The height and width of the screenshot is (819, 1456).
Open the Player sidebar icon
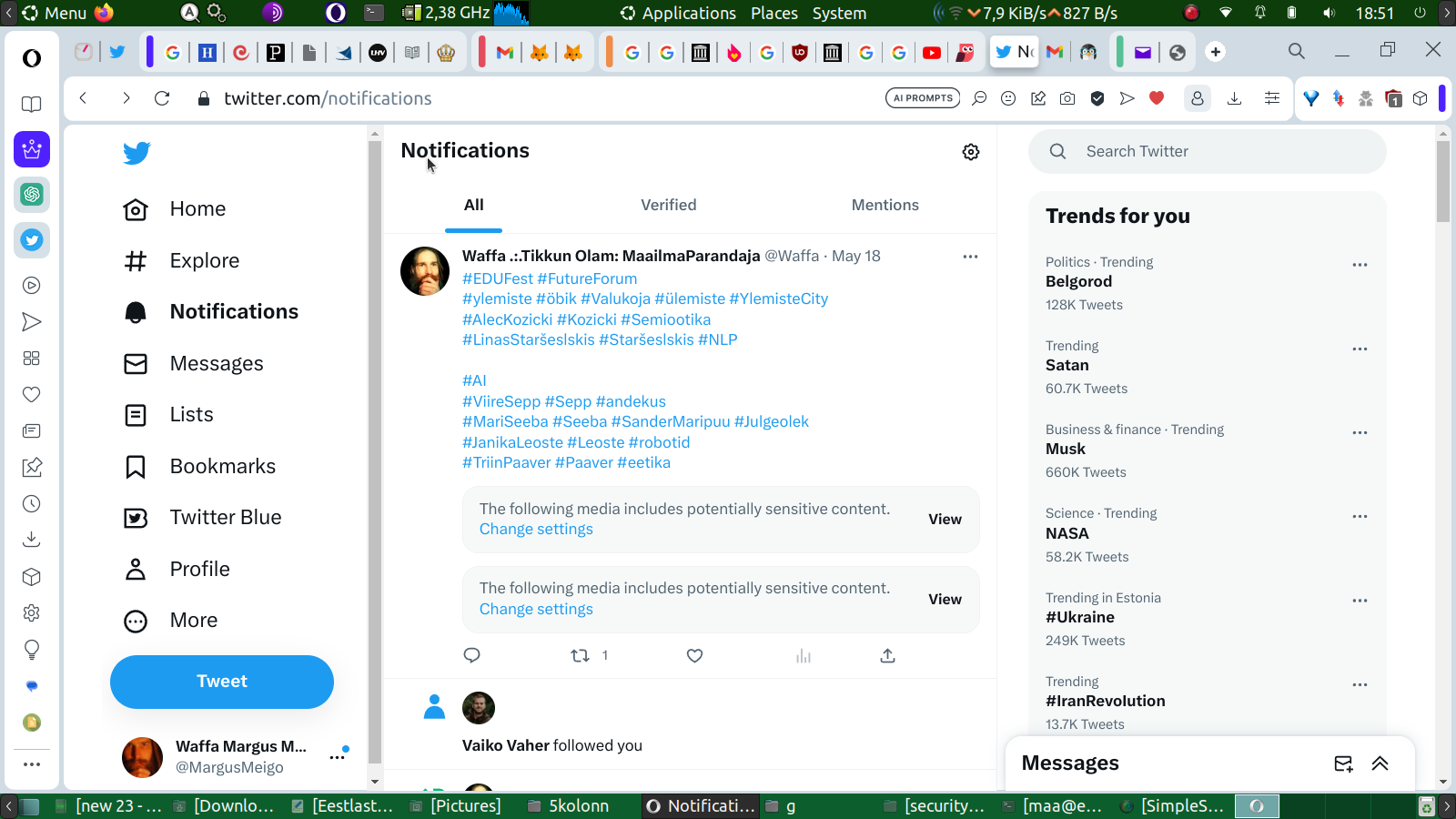(x=32, y=286)
